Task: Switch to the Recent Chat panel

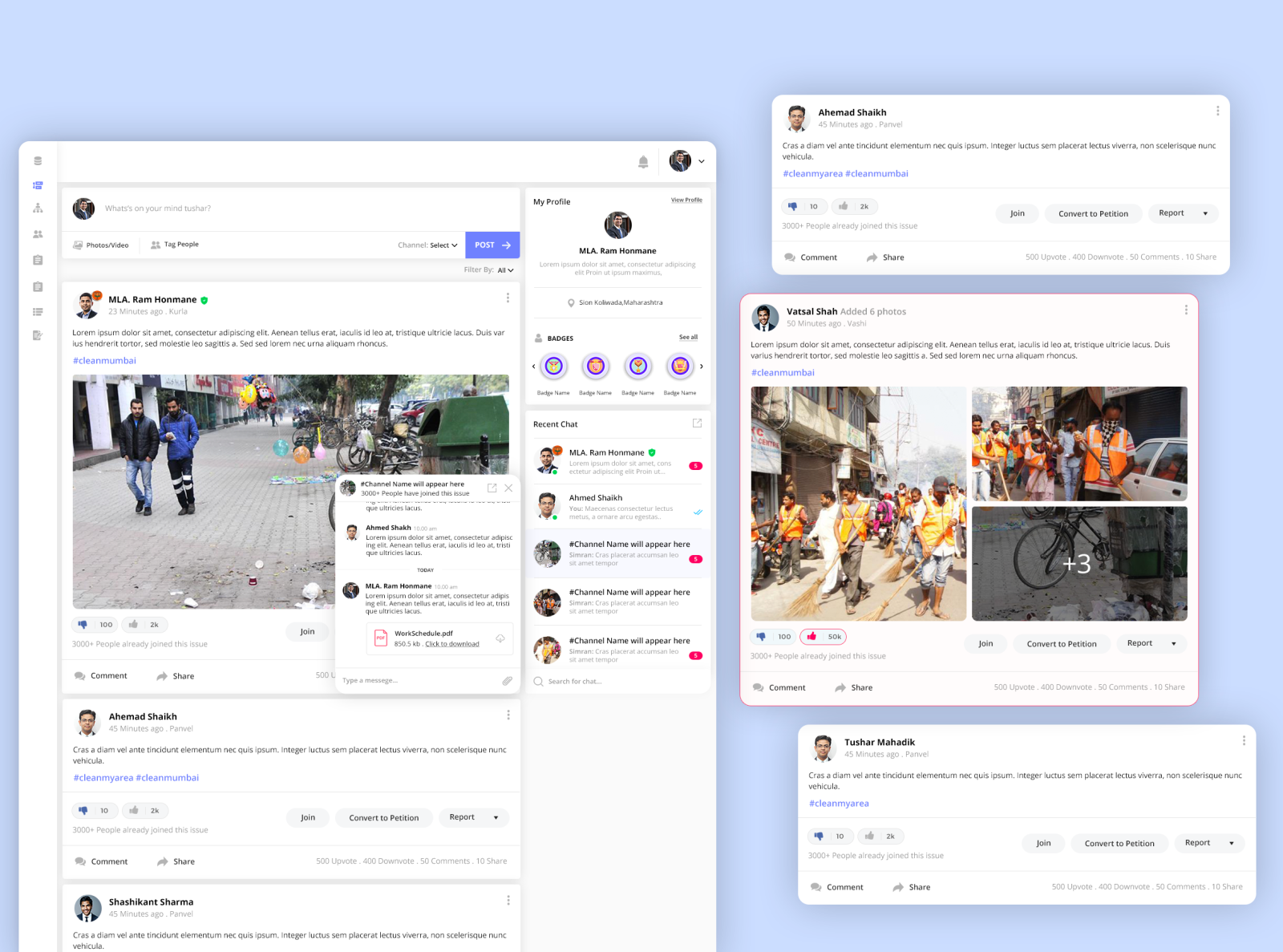Action: click(555, 423)
